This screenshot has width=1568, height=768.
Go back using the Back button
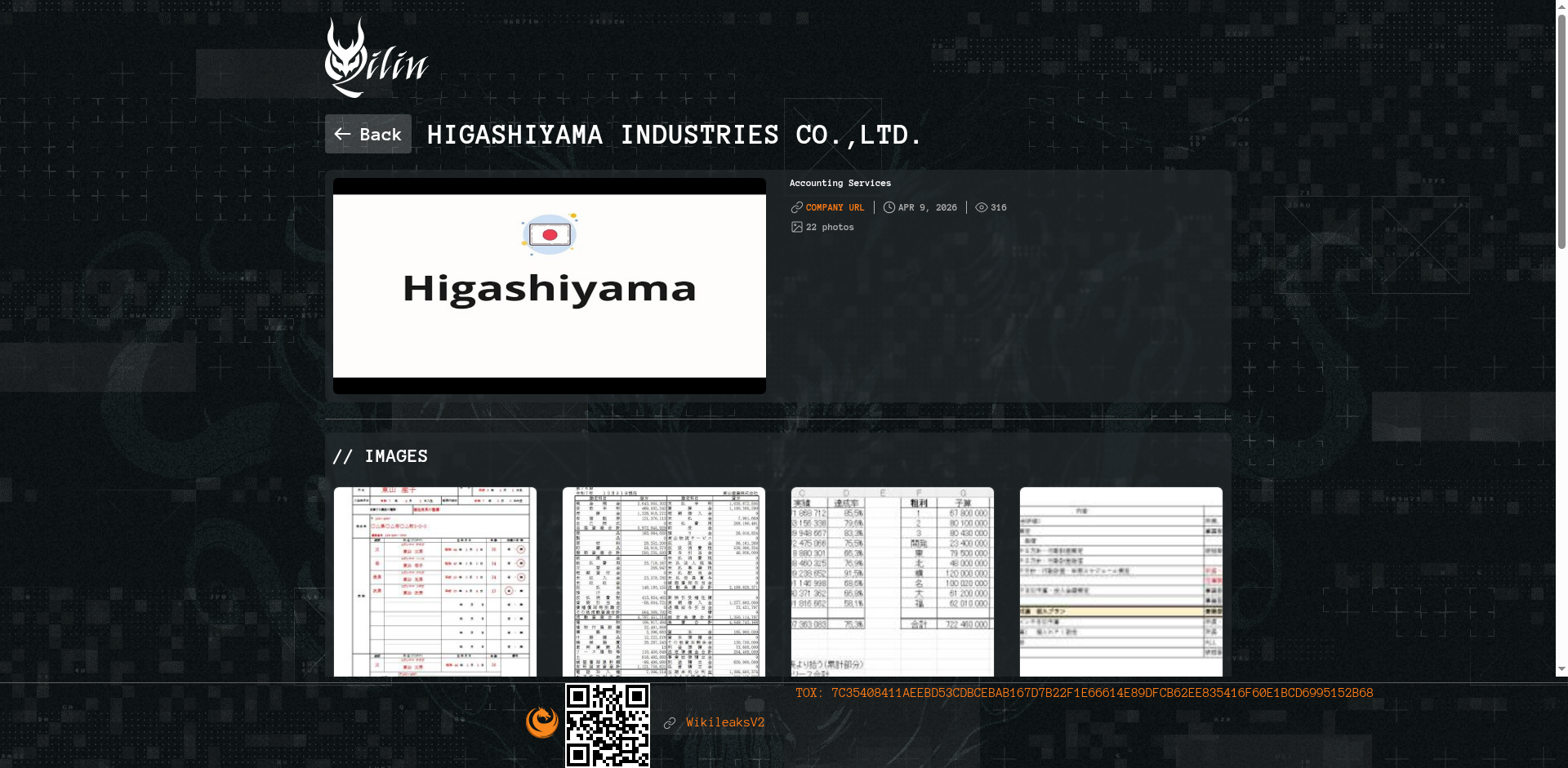pos(368,134)
